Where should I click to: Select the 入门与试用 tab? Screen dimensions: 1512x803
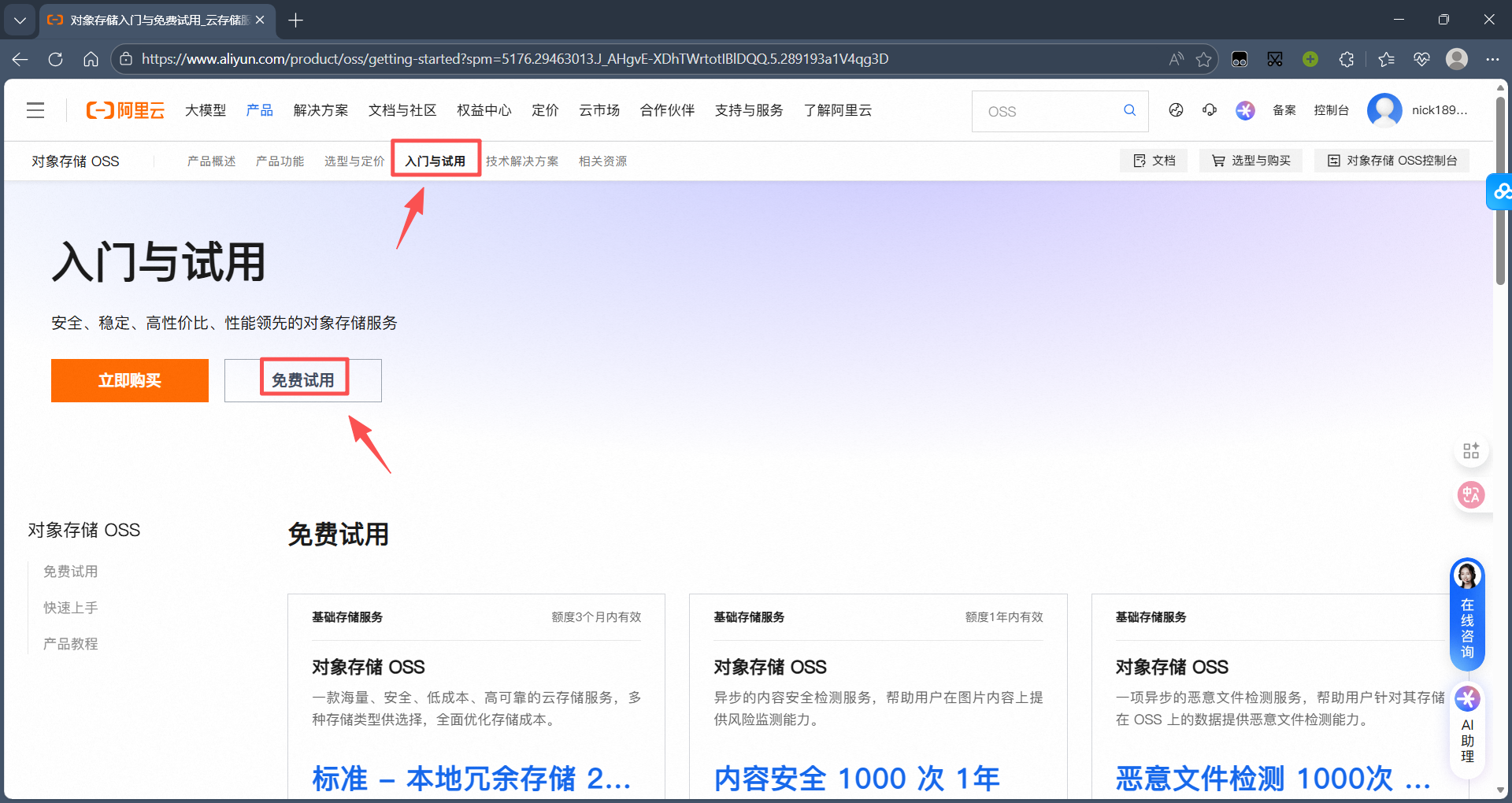[435, 161]
